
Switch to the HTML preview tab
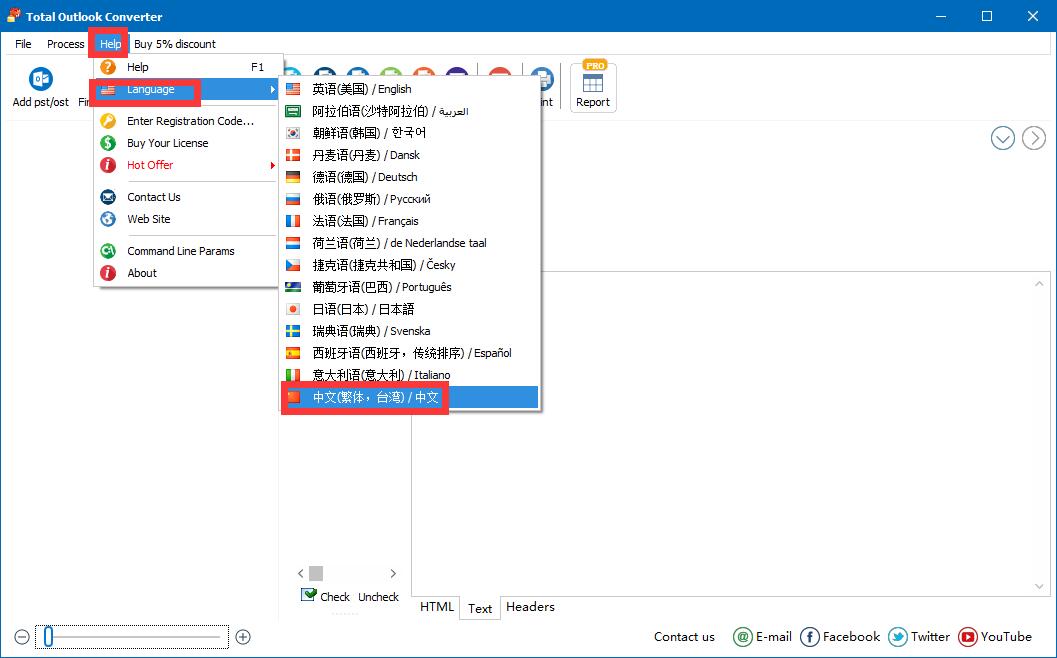436,607
